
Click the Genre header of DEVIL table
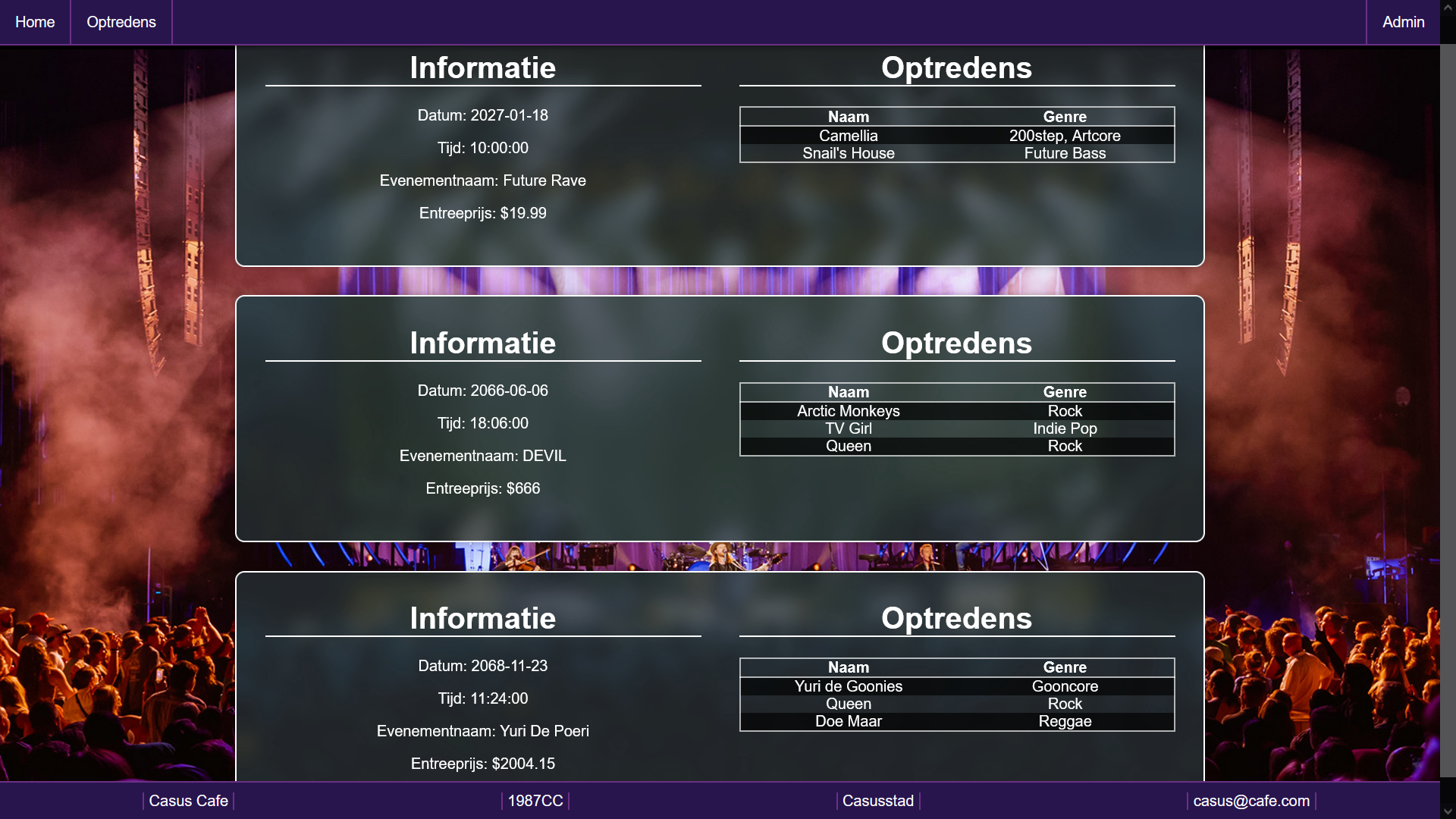1065,392
